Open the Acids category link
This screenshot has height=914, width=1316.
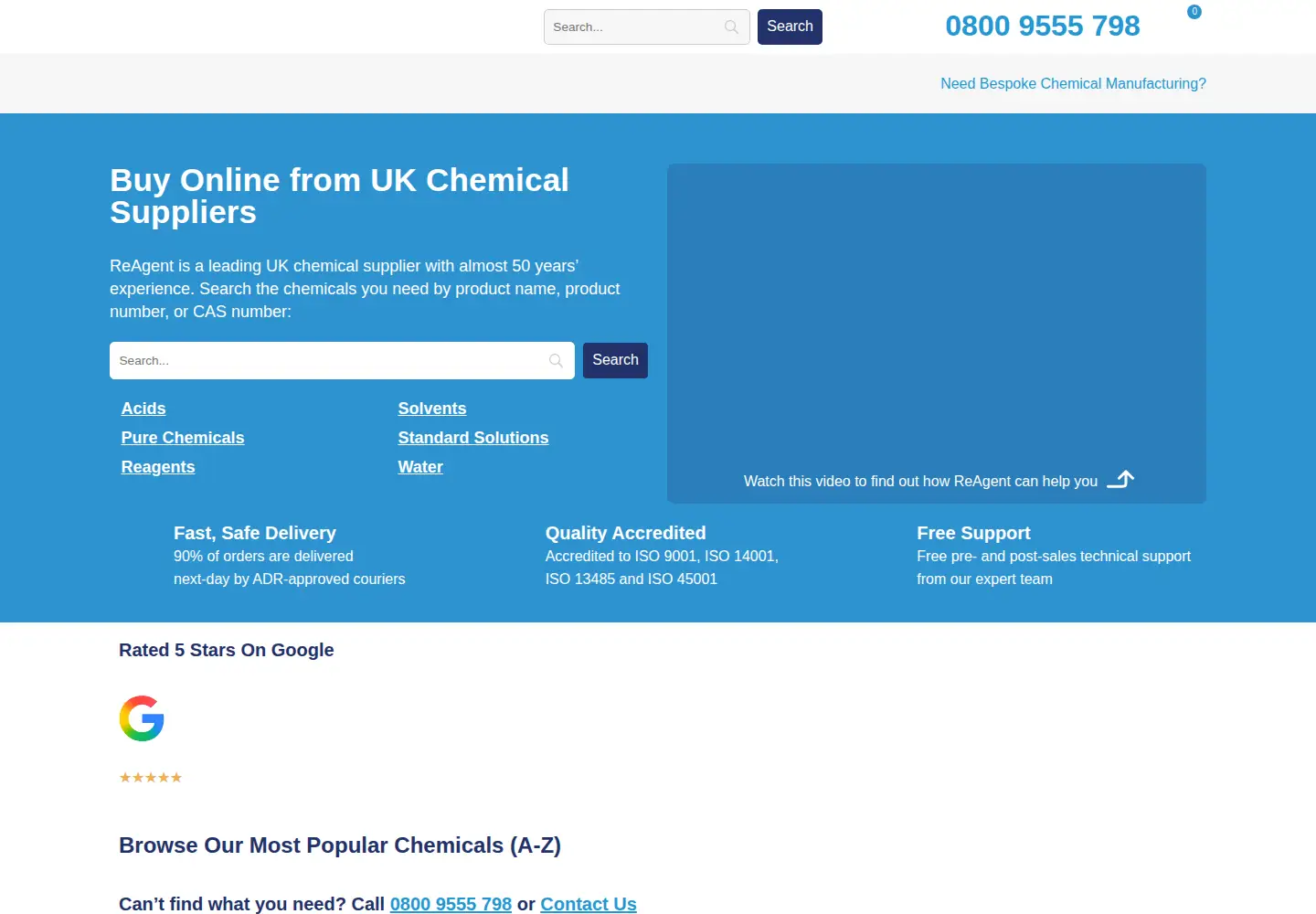(143, 409)
